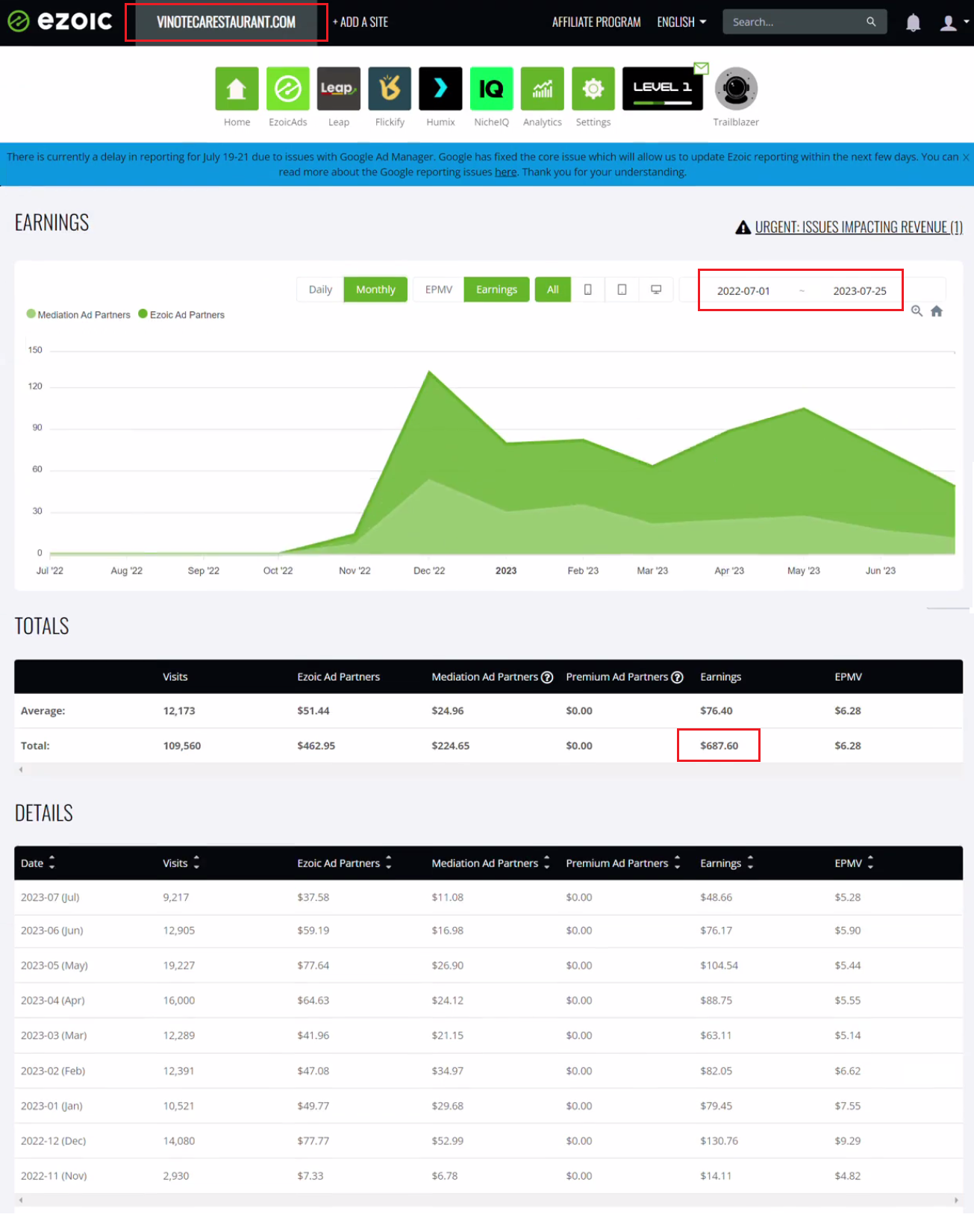
Task: Click the warning triangle icon near Urgent
Action: pyautogui.click(x=743, y=228)
